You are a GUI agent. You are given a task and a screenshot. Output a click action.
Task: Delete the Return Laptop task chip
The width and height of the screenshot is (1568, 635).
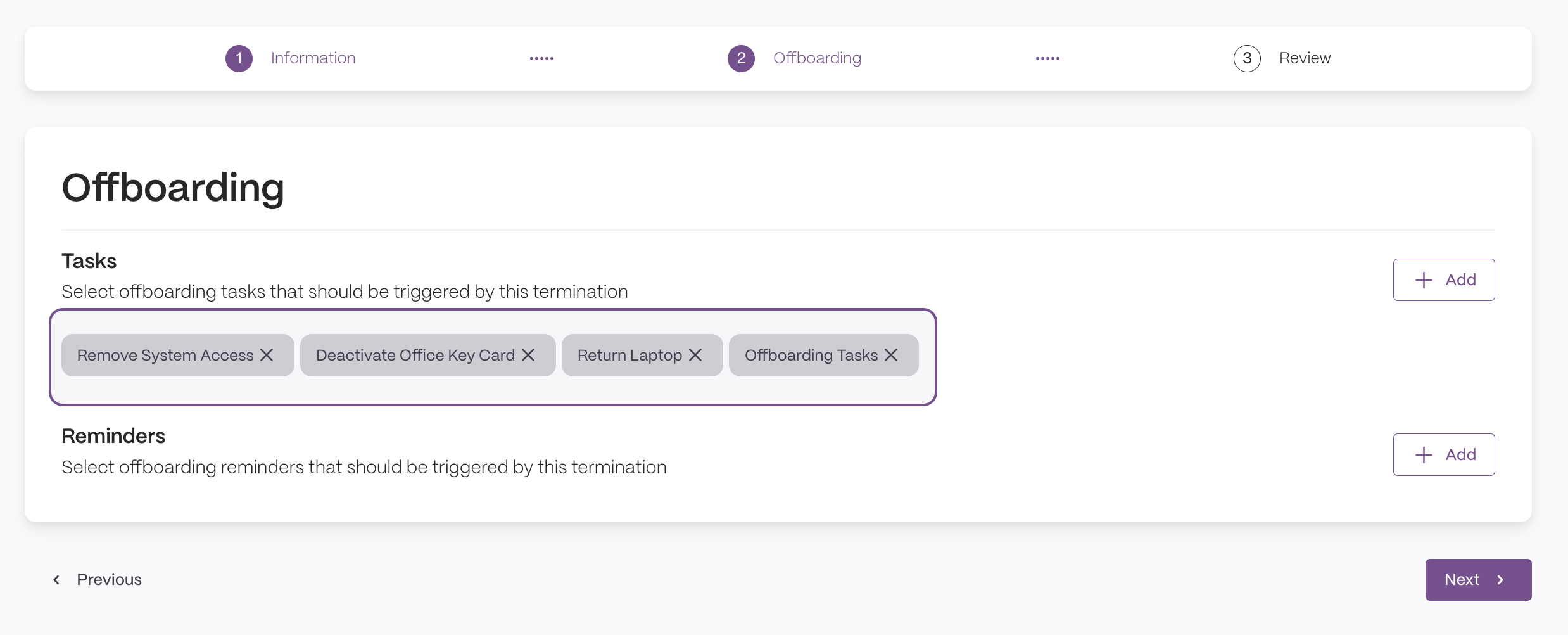pyautogui.click(x=695, y=355)
